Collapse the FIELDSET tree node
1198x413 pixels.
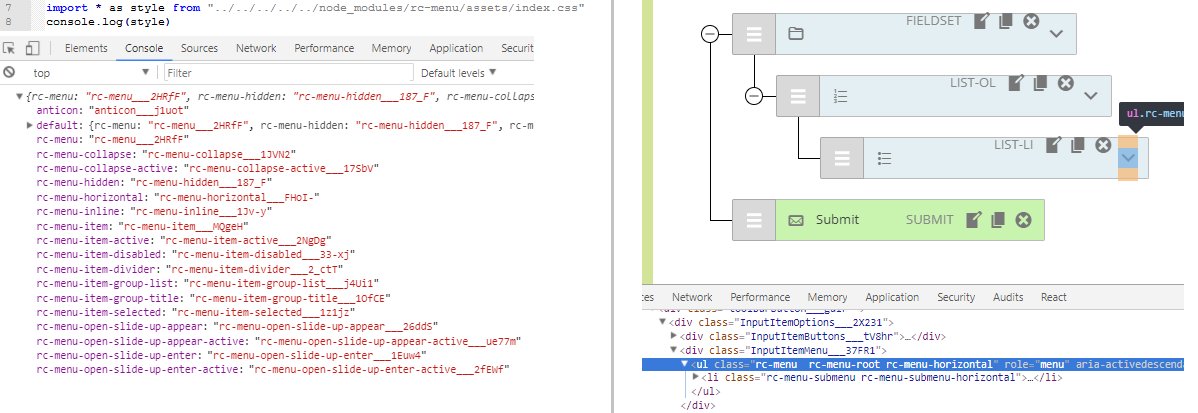click(x=710, y=34)
